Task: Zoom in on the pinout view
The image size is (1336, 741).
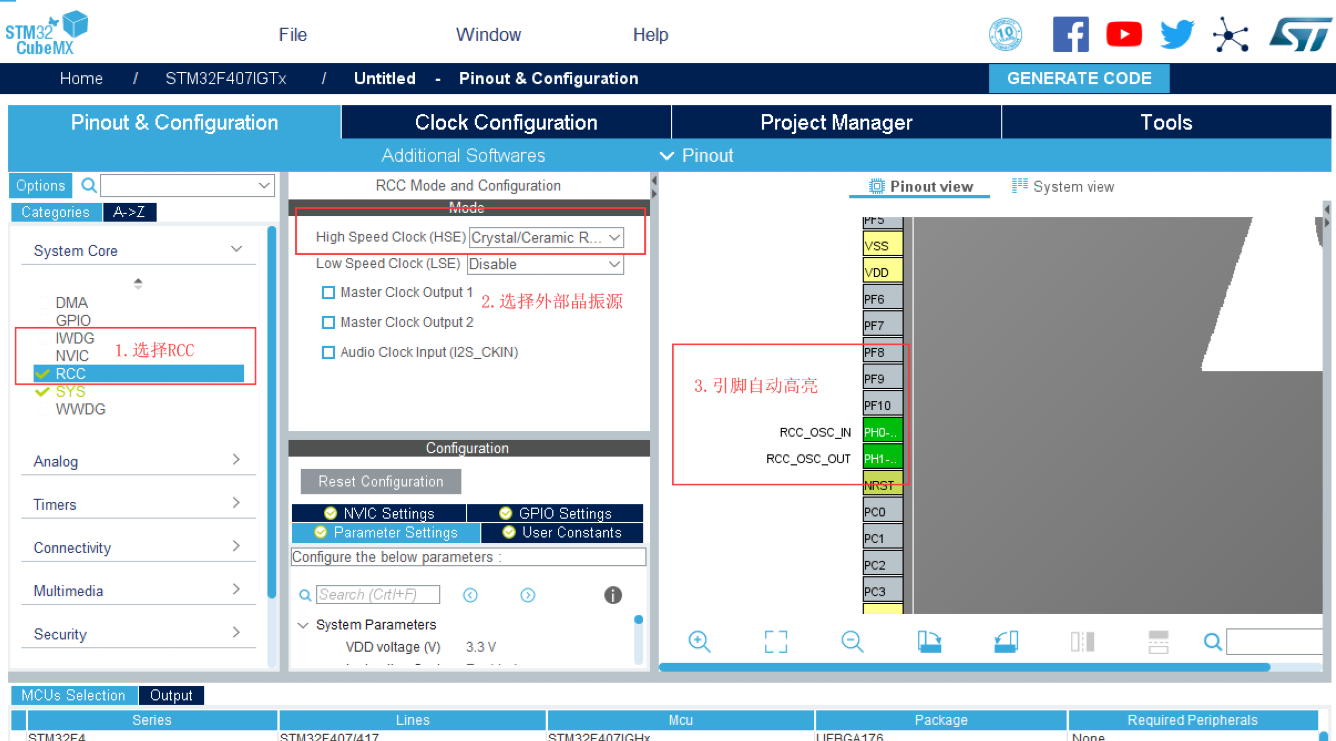Action: [700, 642]
